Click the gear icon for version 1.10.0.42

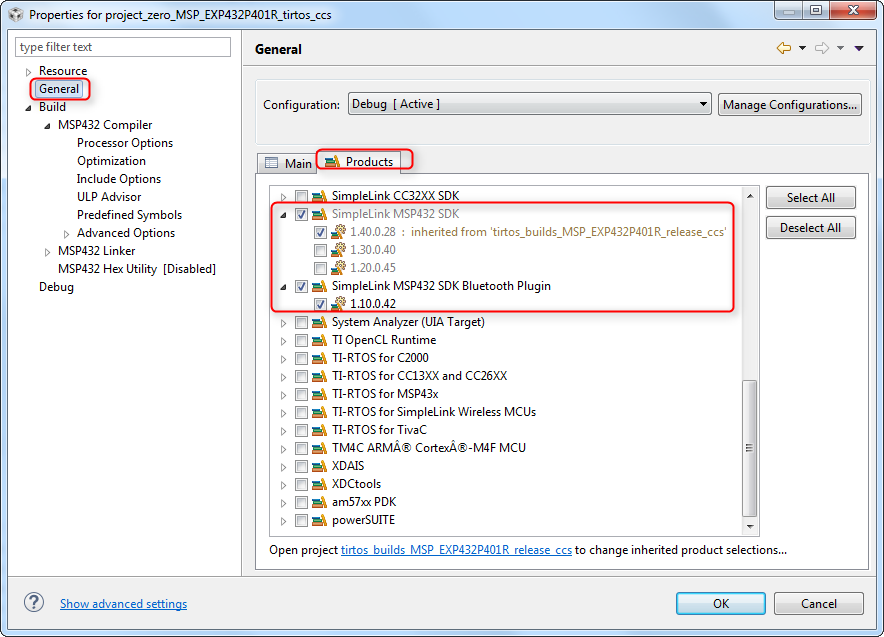[x=338, y=304]
